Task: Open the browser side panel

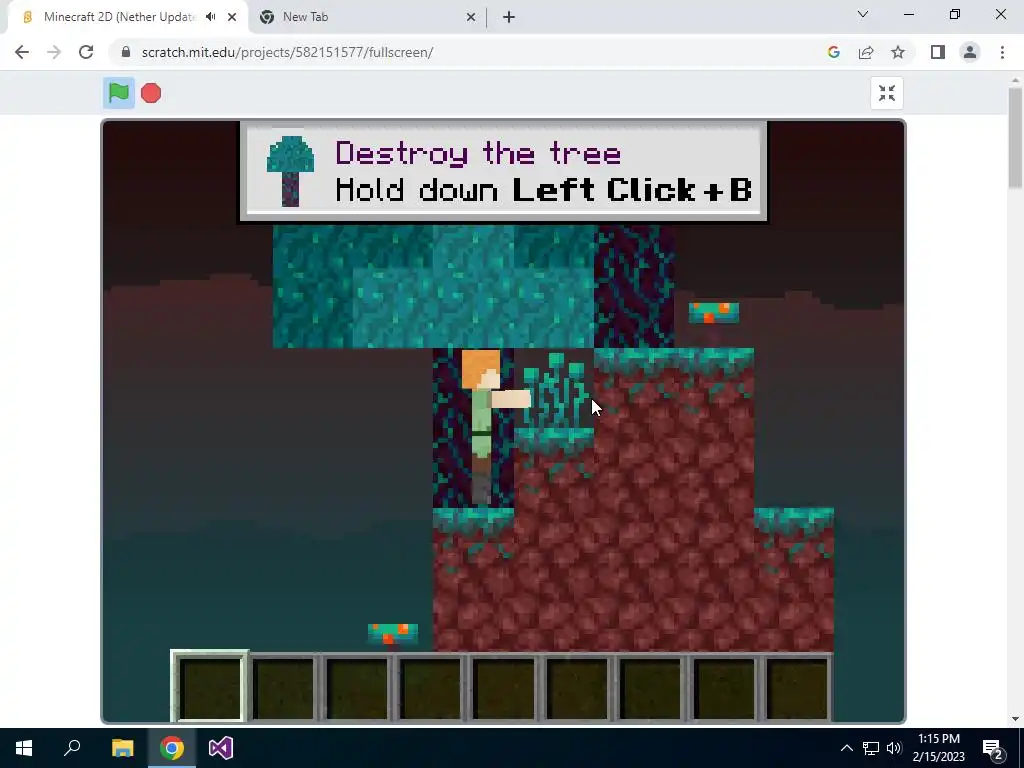Action: [938, 52]
